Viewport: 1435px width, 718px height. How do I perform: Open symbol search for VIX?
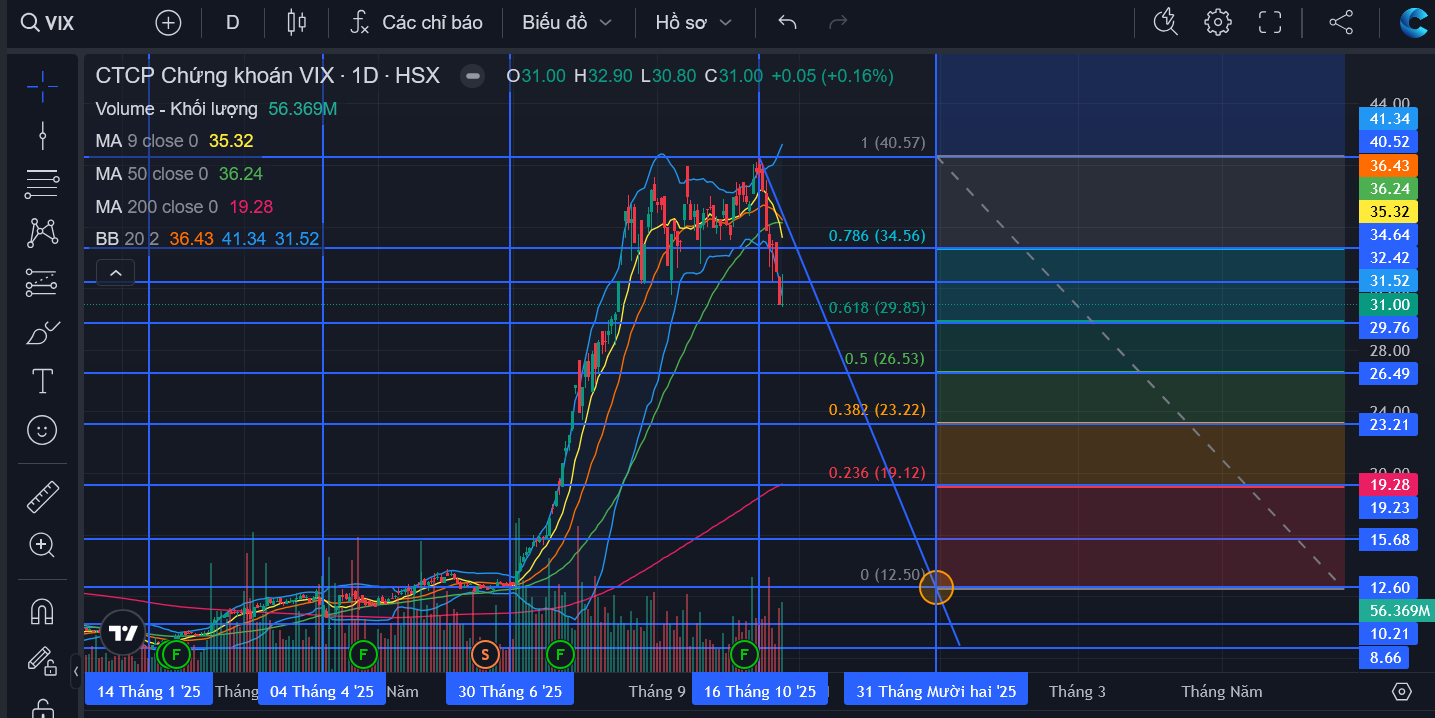point(48,22)
